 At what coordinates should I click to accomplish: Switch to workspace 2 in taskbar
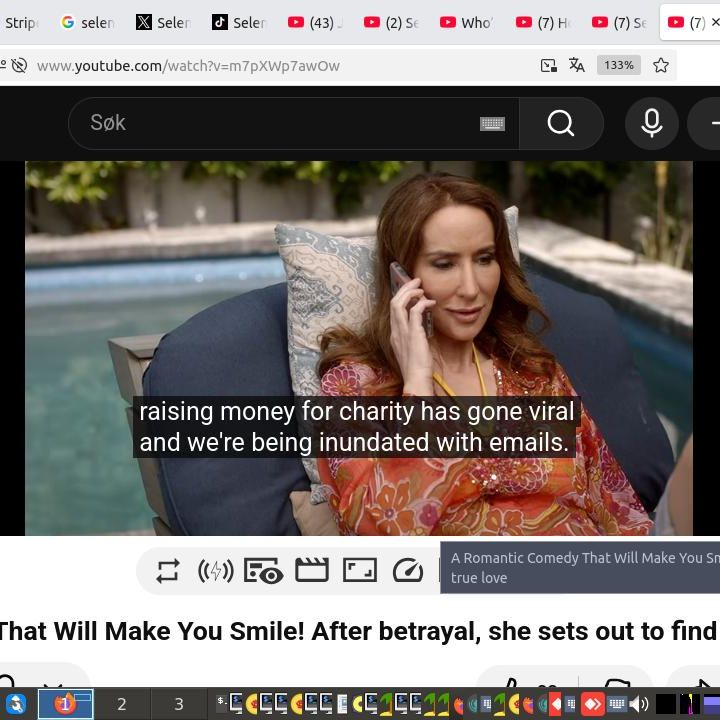point(122,704)
